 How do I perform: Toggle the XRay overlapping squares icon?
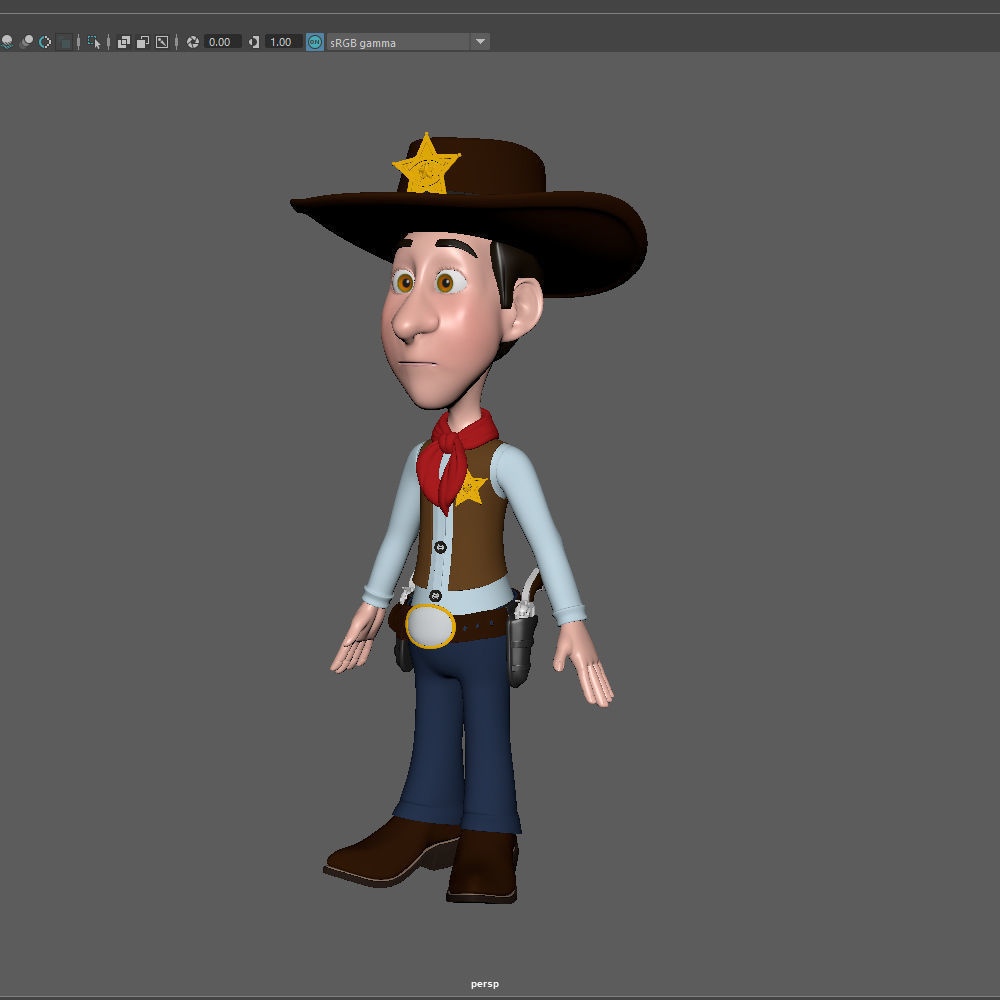click(x=124, y=42)
